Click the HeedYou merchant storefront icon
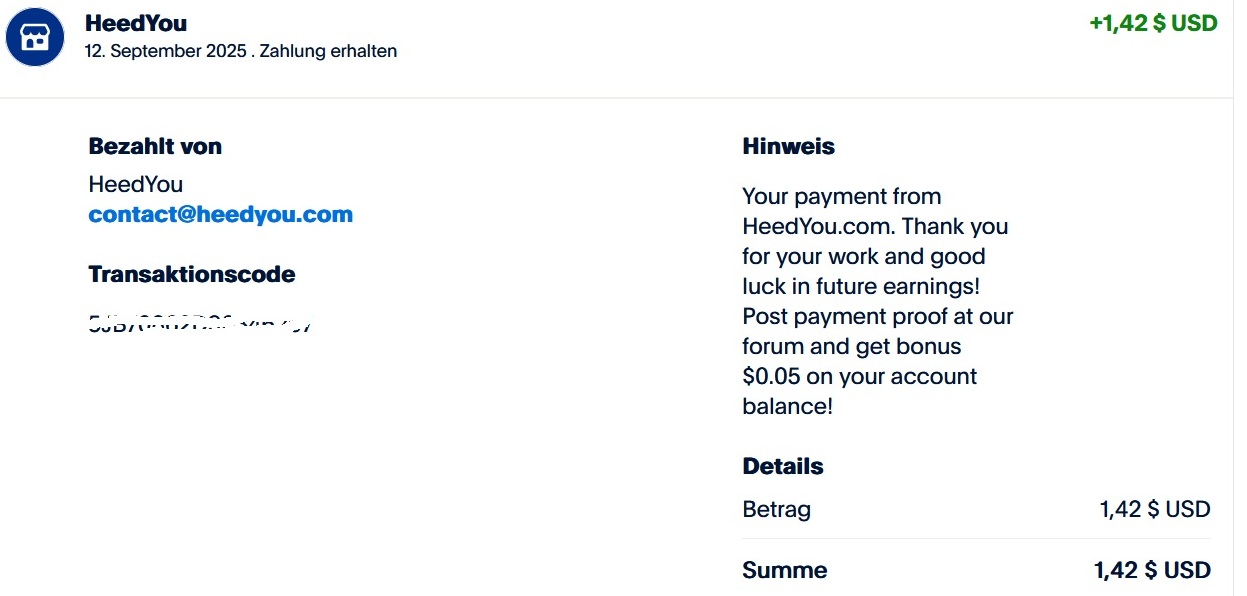 tap(35, 38)
